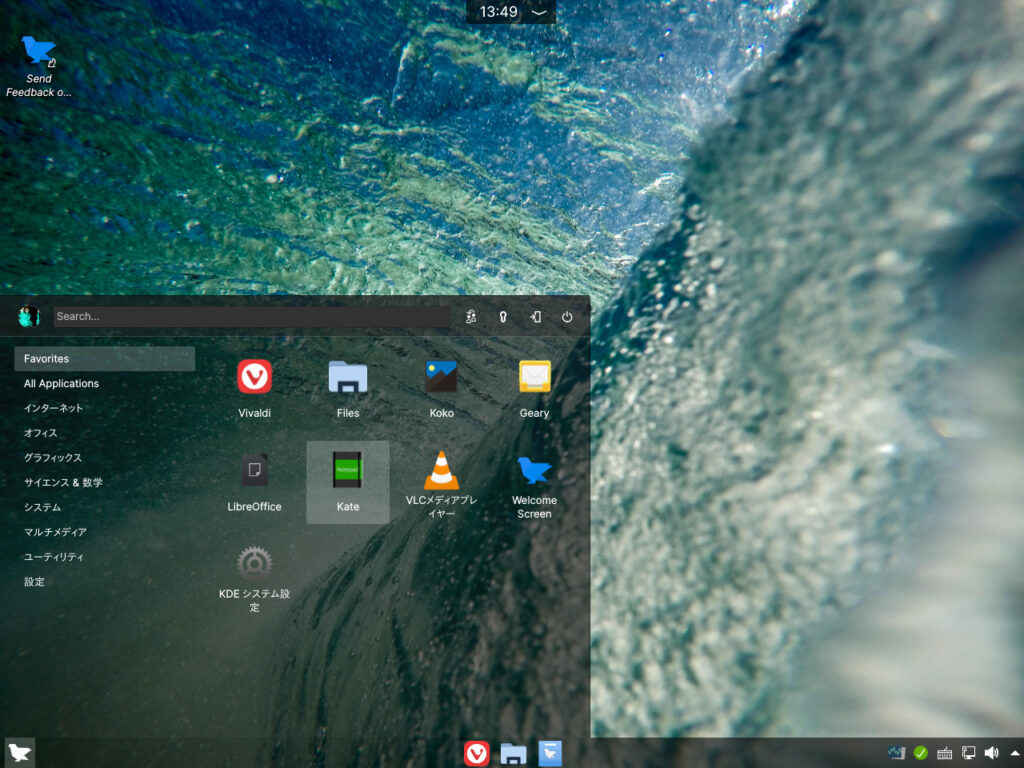Click the green update status tray icon
The width and height of the screenshot is (1024, 768).
(920, 752)
